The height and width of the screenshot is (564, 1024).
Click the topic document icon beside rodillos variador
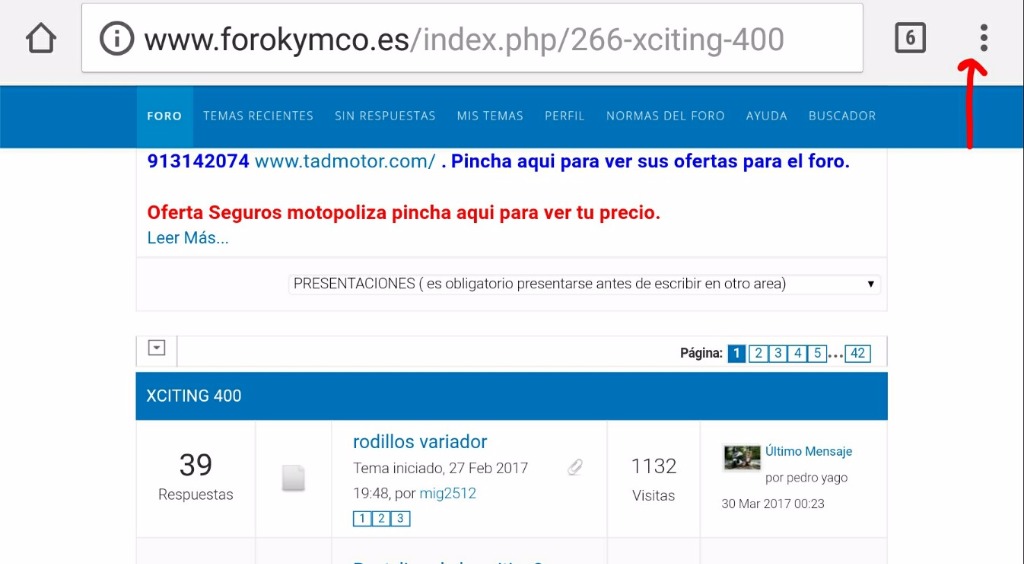pyautogui.click(x=293, y=478)
